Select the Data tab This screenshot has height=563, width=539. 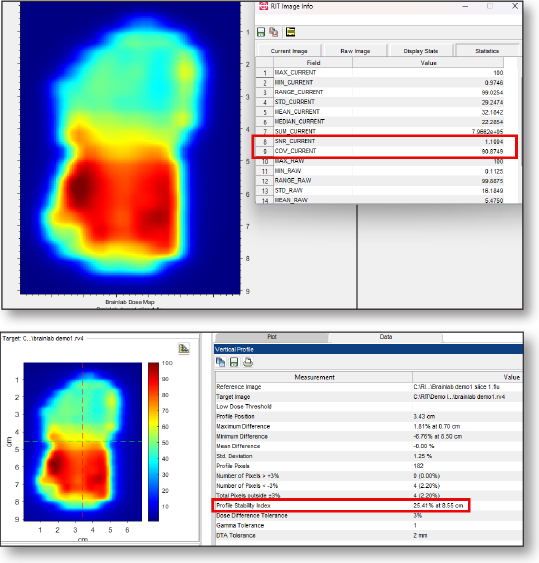386,337
